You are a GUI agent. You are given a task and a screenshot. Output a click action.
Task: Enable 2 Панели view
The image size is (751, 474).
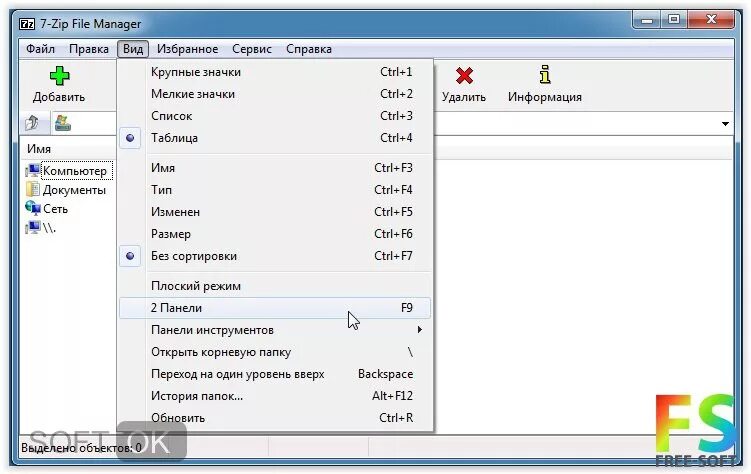click(275, 308)
